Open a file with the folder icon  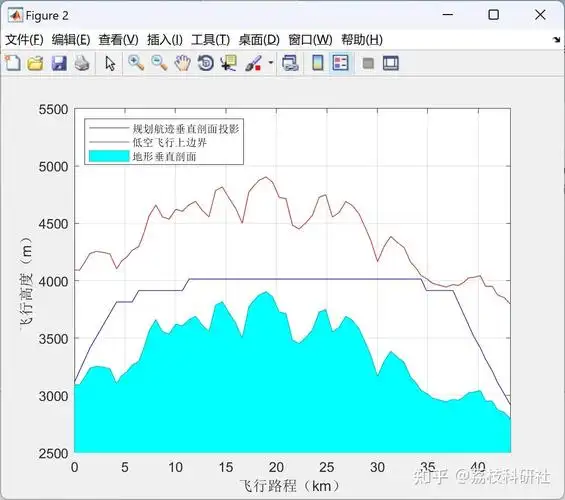click(x=36, y=63)
